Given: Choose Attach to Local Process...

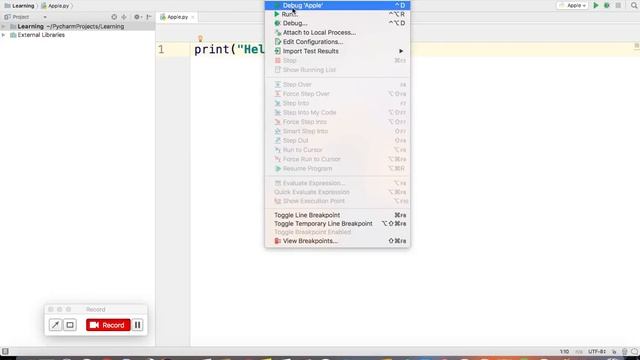Looking at the screenshot, I should (x=337, y=33).
